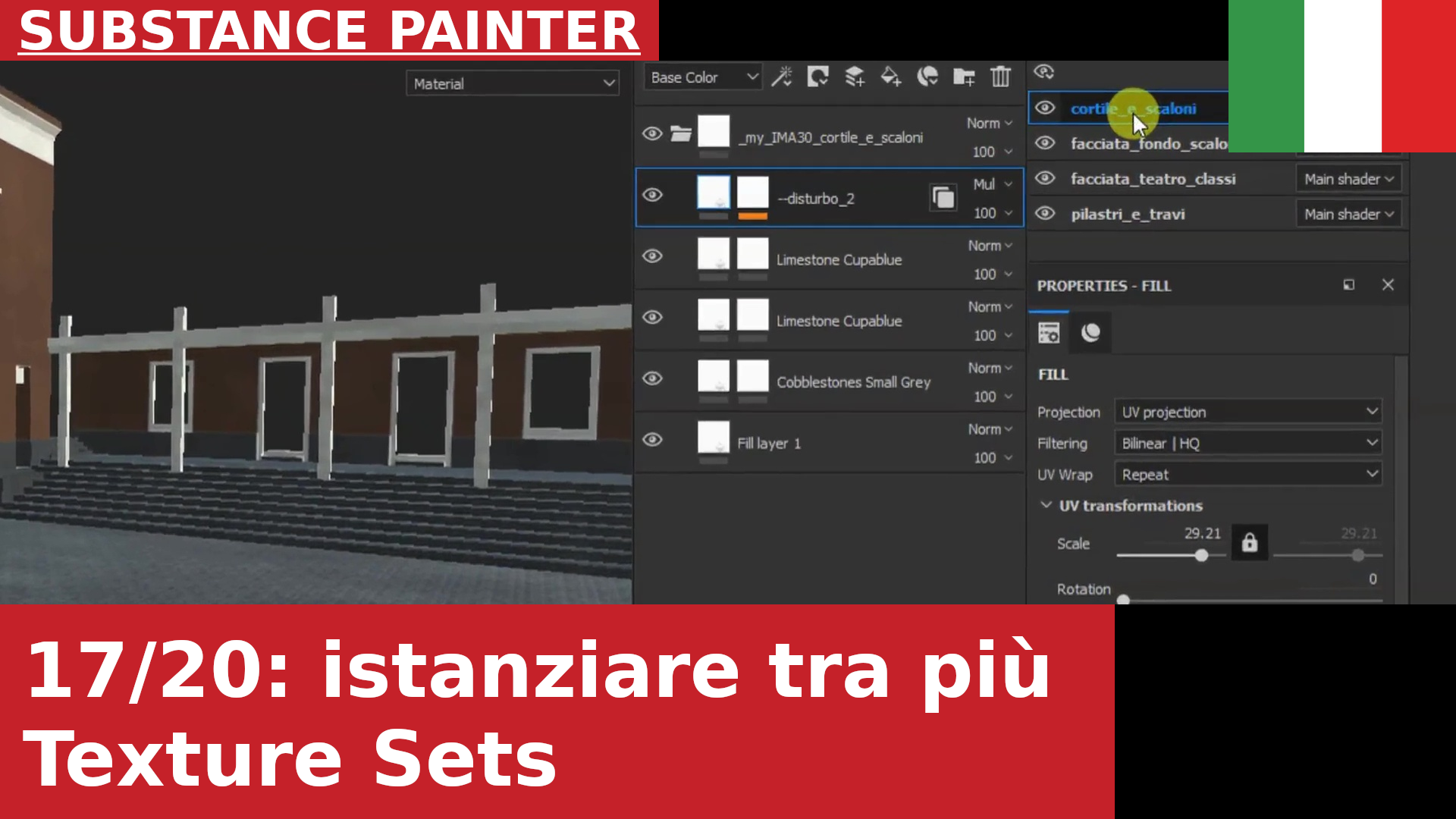Screen dimensions: 1456x819
Task: Open the UV projection dropdown
Action: (1248, 412)
